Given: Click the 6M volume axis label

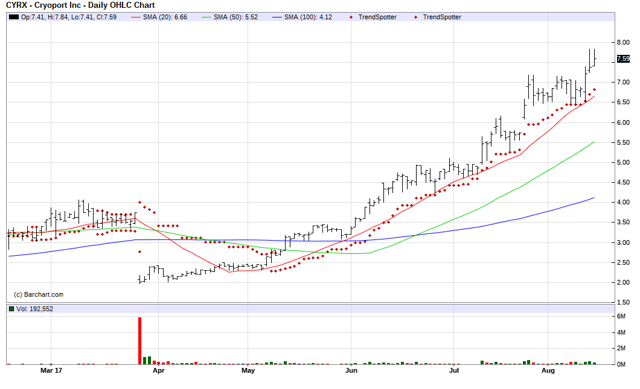Looking at the screenshot, I should (x=621, y=316).
